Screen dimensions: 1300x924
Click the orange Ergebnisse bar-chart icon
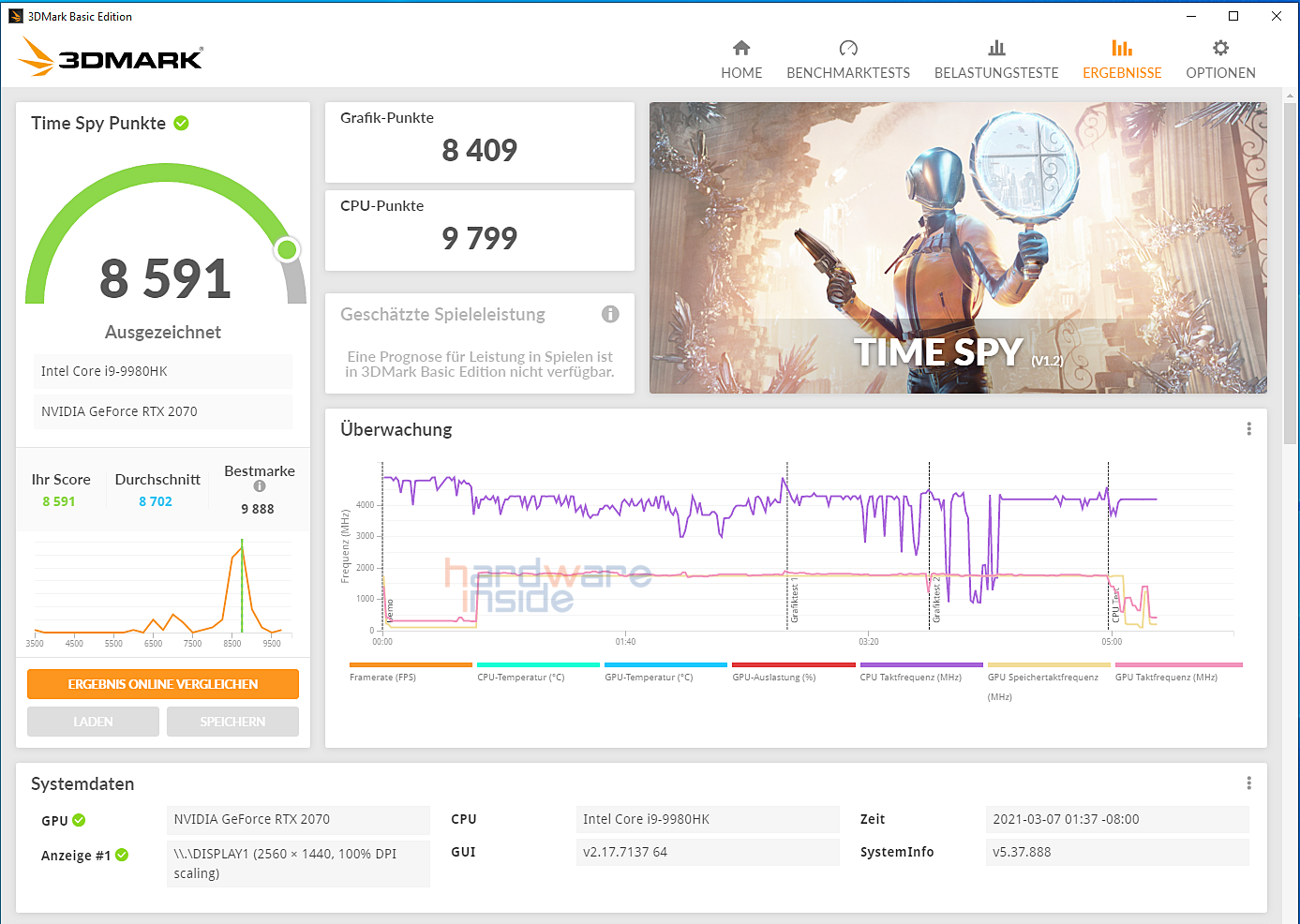pyautogui.click(x=1122, y=47)
